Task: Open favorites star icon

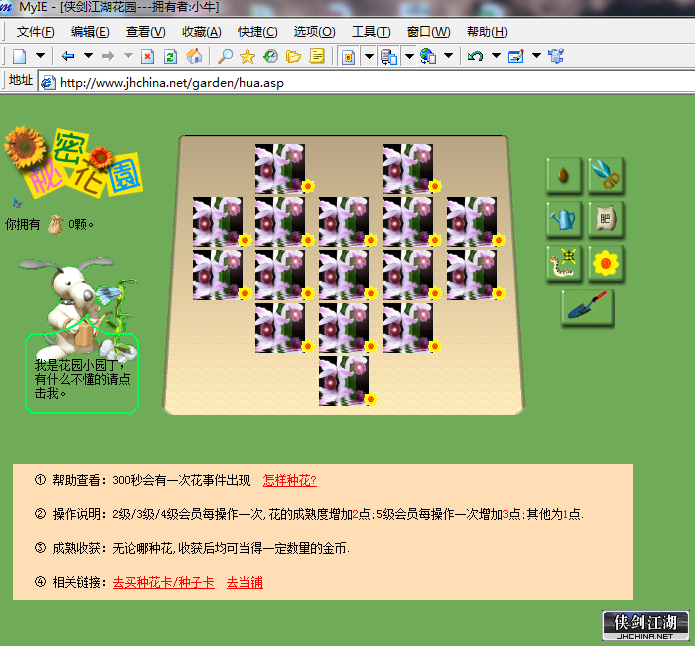Action: coord(247,56)
